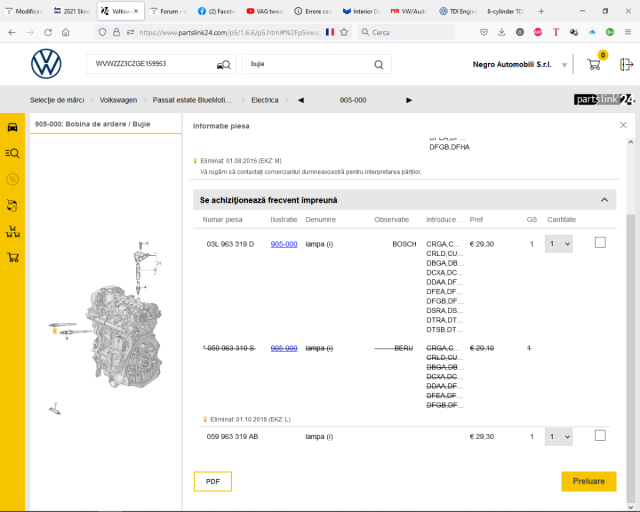Click the Pret column header
This screenshot has height=512, width=640.
pyautogui.click(x=476, y=219)
